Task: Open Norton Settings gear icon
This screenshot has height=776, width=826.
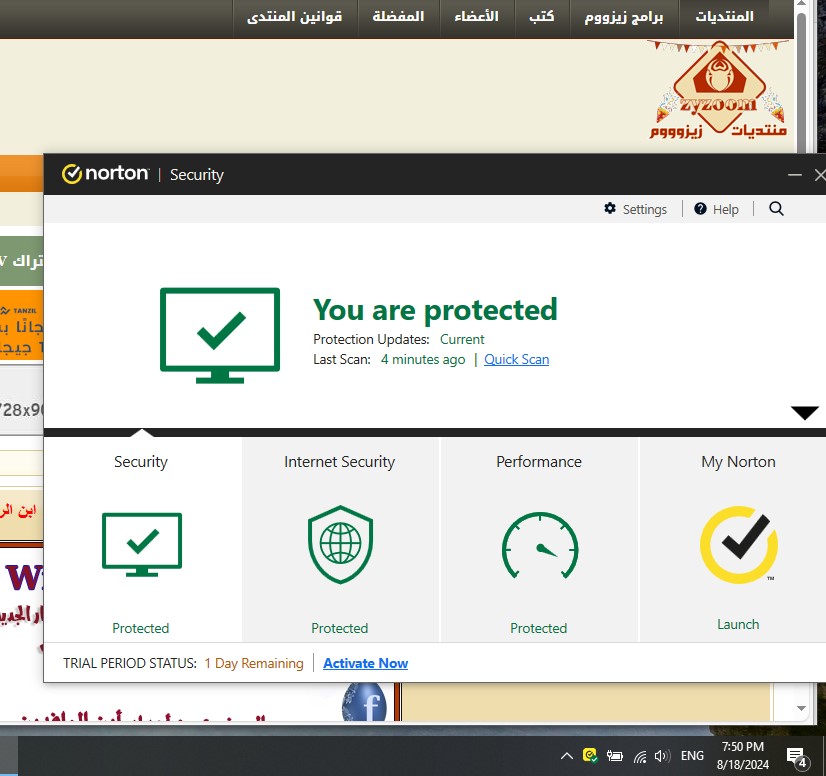Action: click(x=609, y=209)
